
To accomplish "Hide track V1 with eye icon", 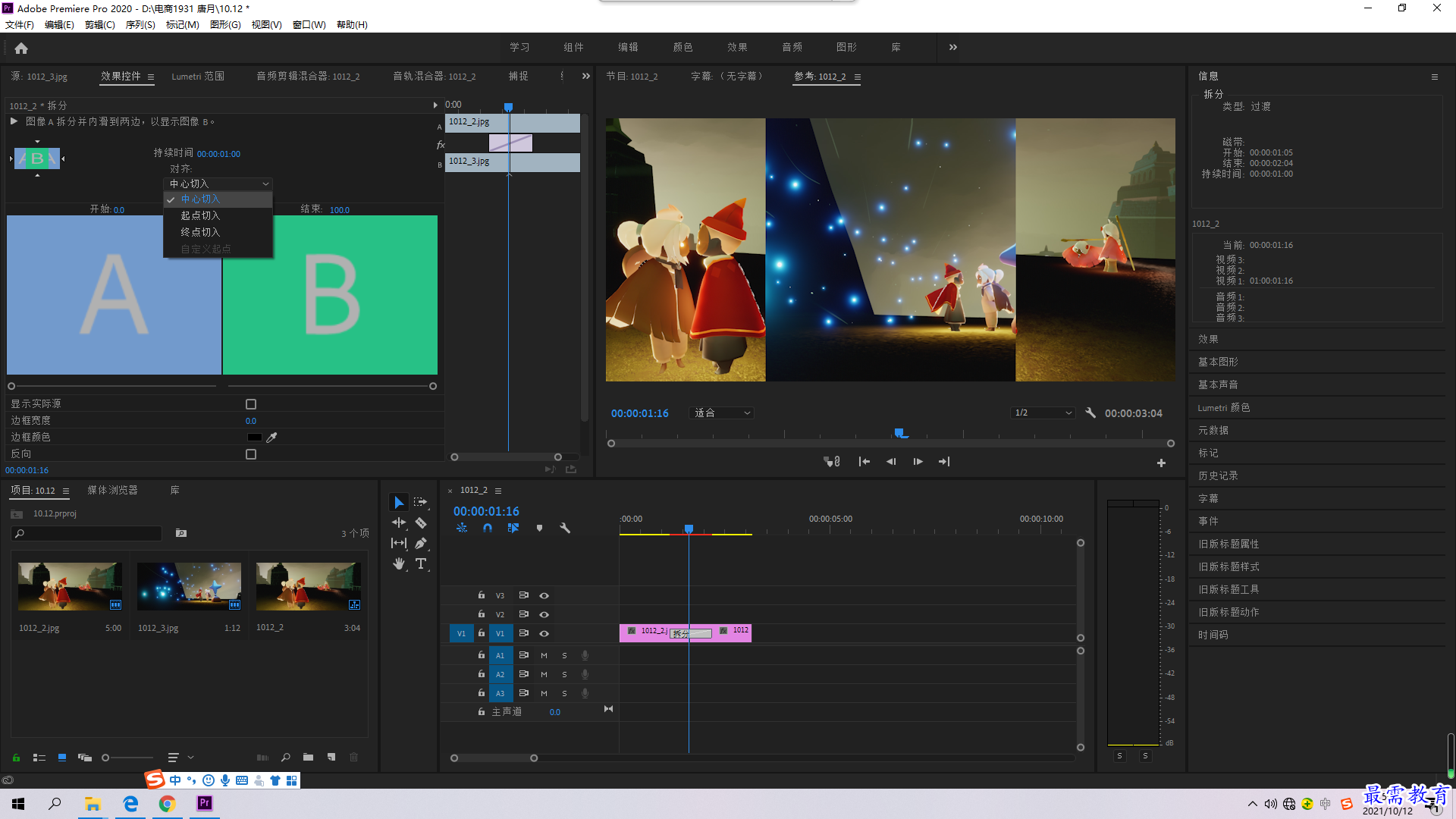I will pos(544,634).
